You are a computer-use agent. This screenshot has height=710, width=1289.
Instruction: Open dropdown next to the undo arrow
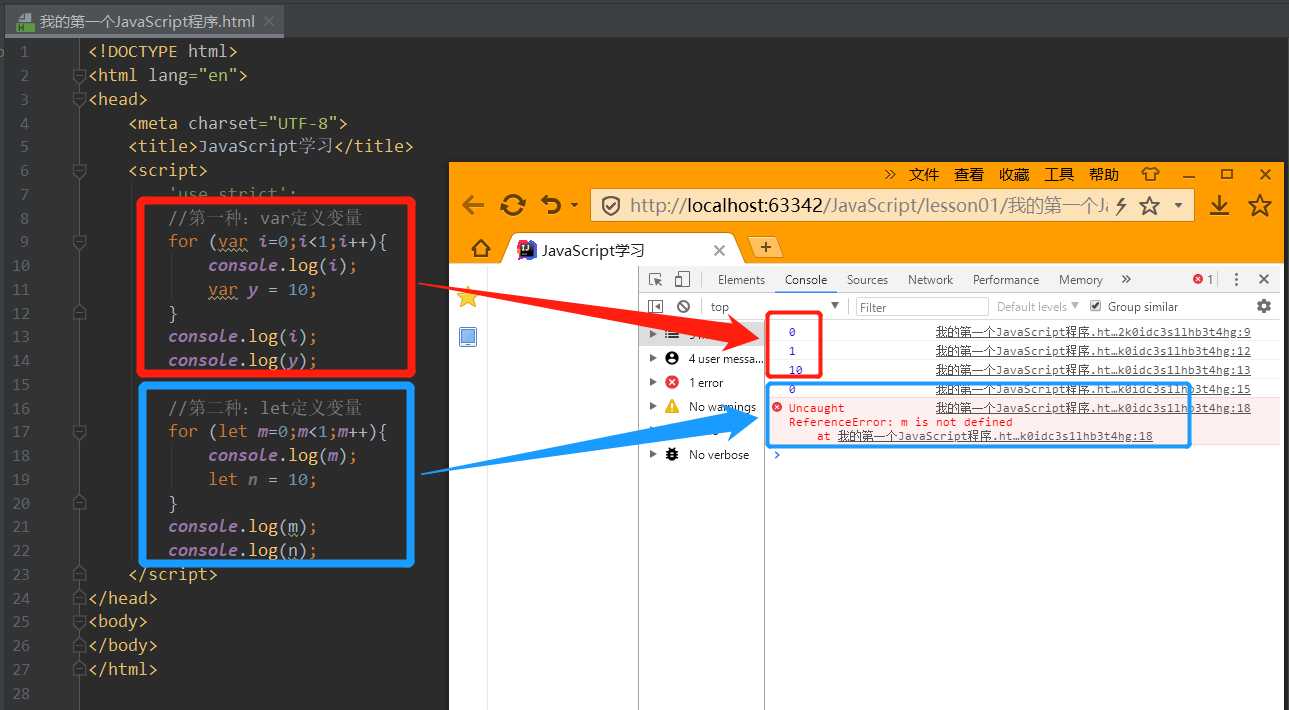pyautogui.click(x=574, y=206)
